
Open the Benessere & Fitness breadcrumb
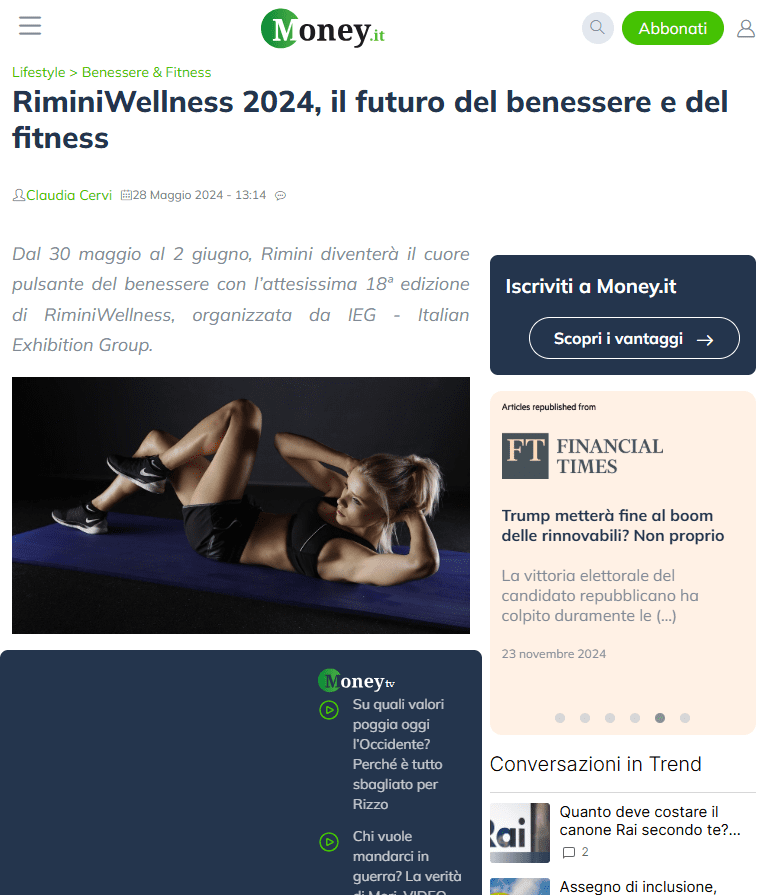click(146, 72)
